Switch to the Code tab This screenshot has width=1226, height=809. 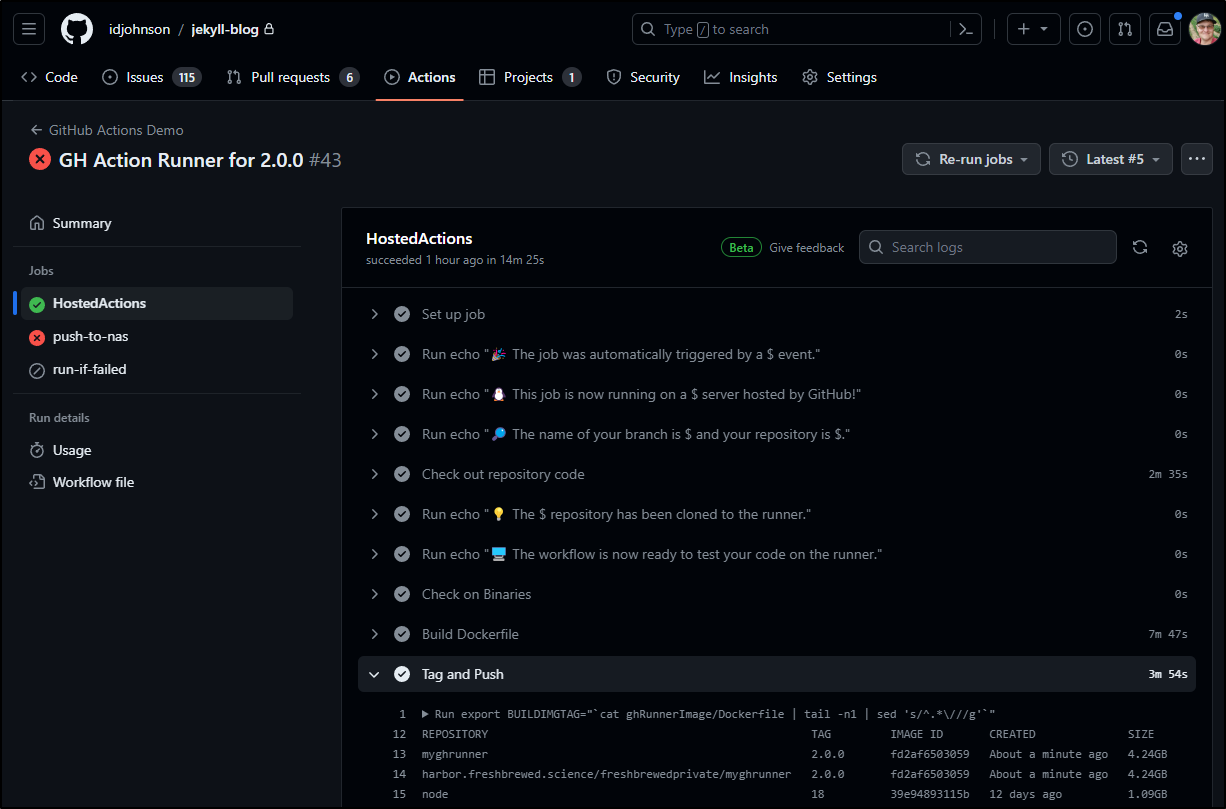coord(49,77)
